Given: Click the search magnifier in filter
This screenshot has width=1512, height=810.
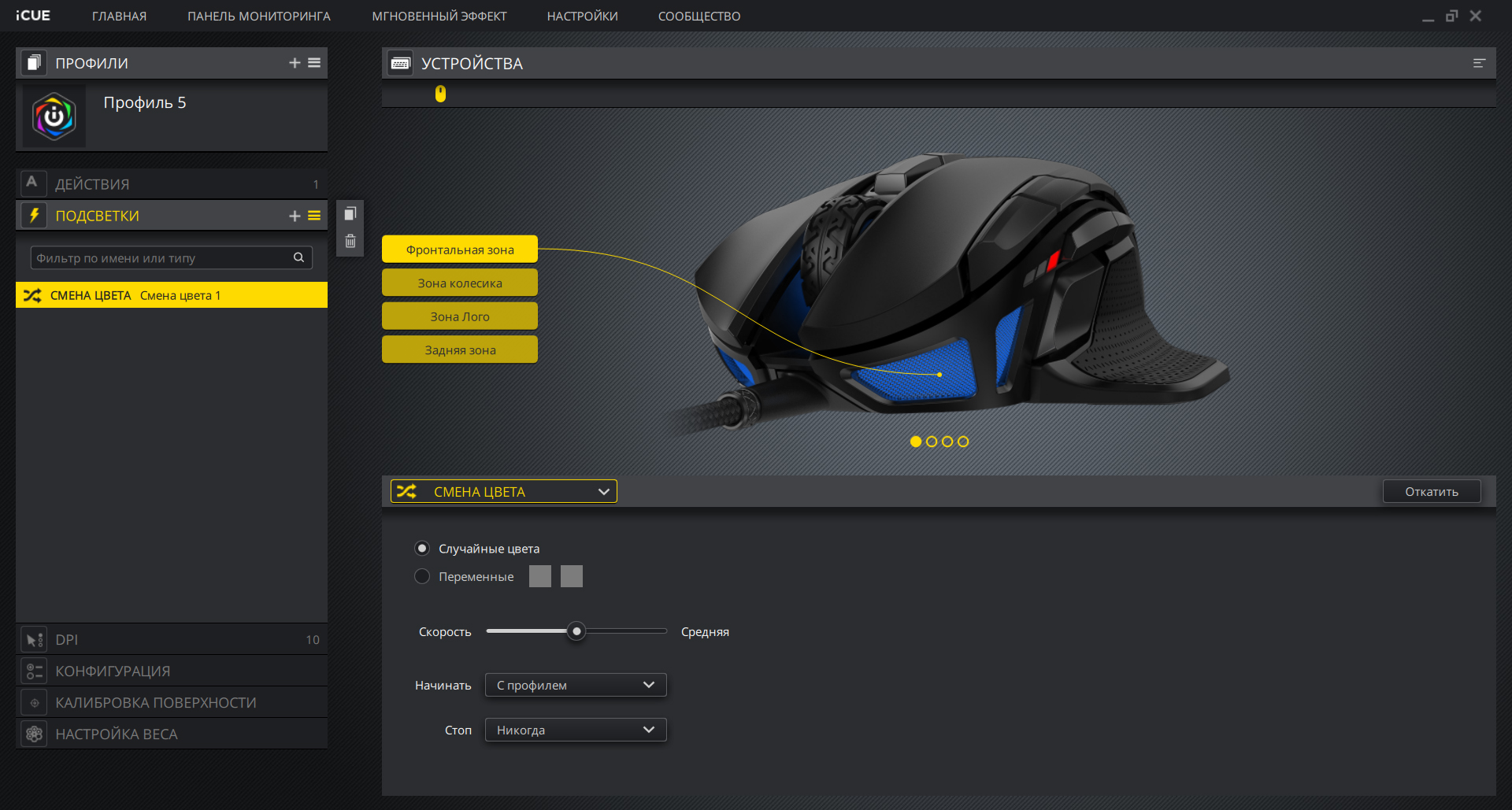Looking at the screenshot, I should [298, 257].
